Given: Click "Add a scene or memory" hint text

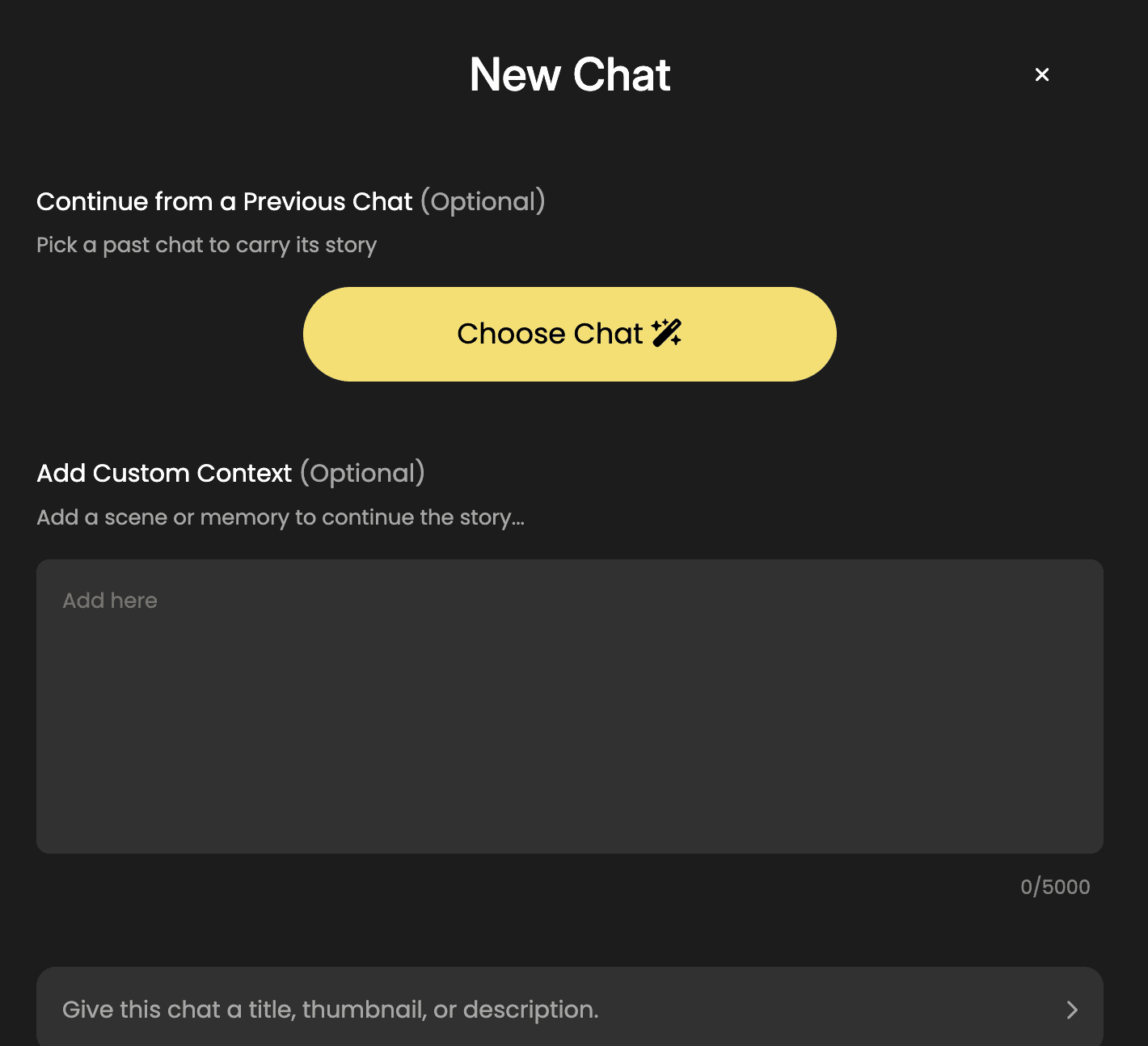Looking at the screenshot, I should 281,517.
